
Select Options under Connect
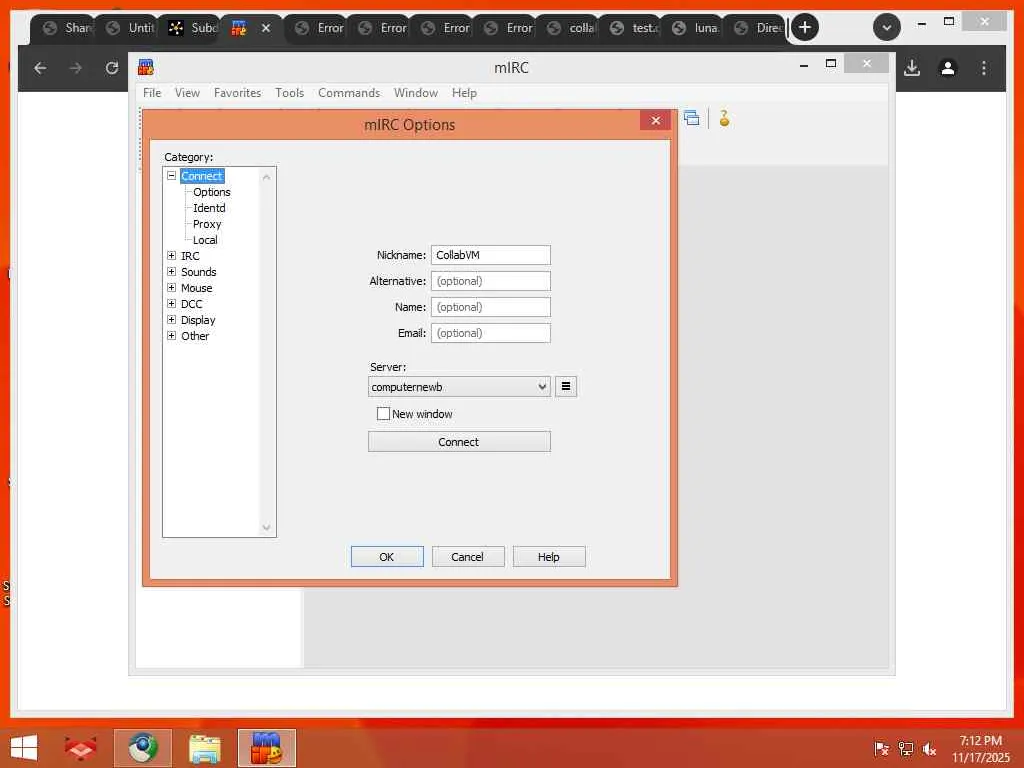tap(212, 192)
